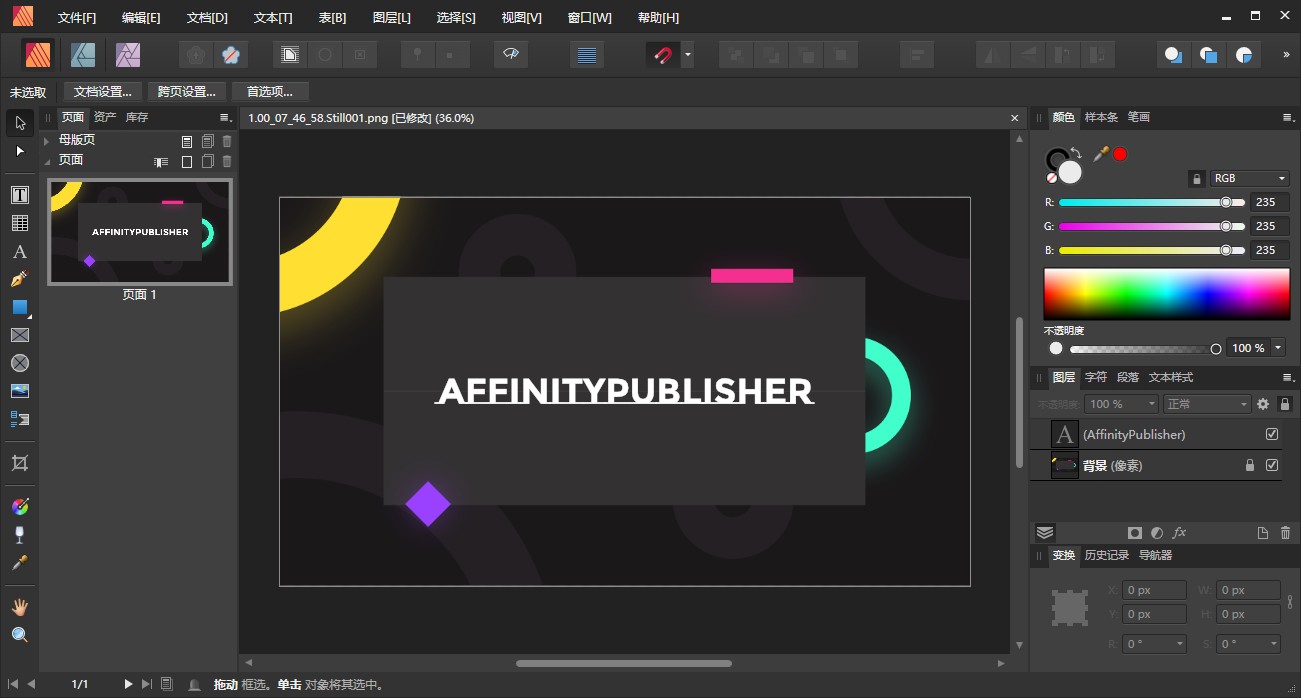Select the Zoom magnifier tool
Image resolution: width=1301 pixels, height=698 pixels.
coord(20,635)
